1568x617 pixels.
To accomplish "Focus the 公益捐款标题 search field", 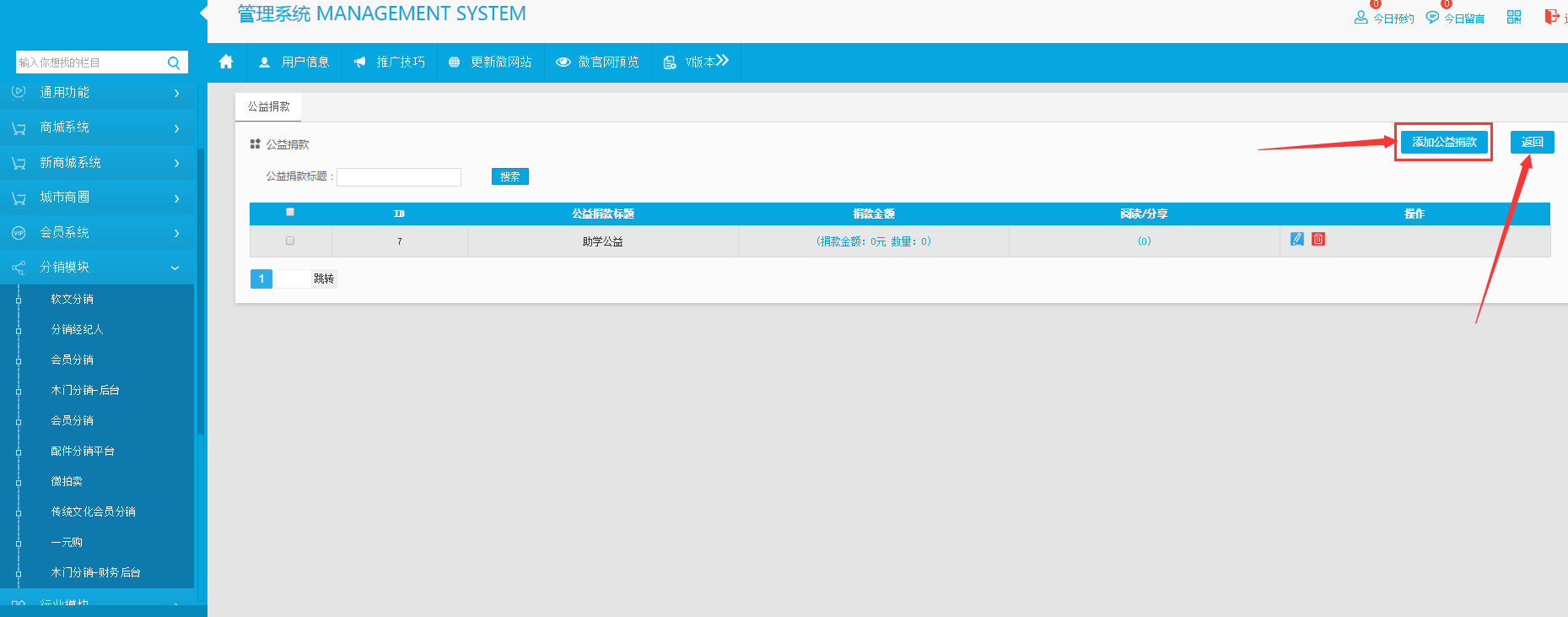I will (x=399, y=176).
